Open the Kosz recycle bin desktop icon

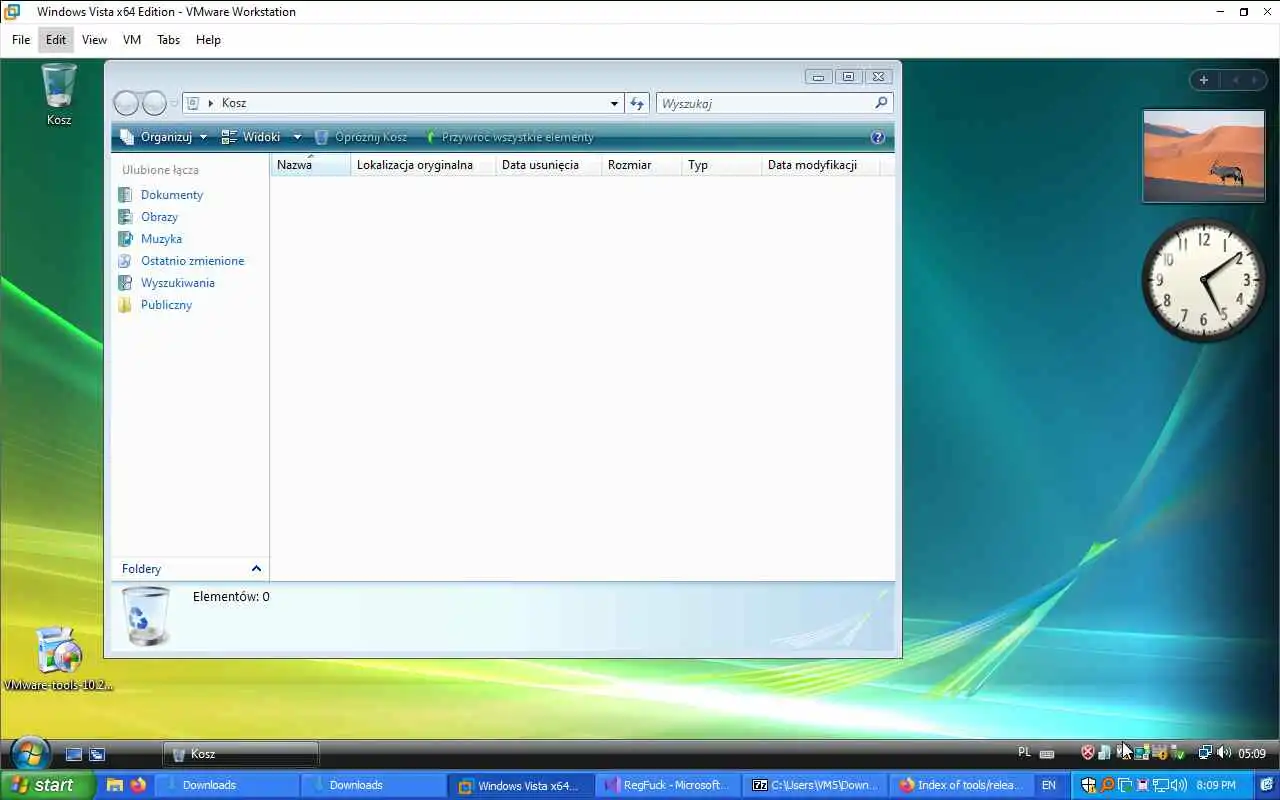point(59,94)
